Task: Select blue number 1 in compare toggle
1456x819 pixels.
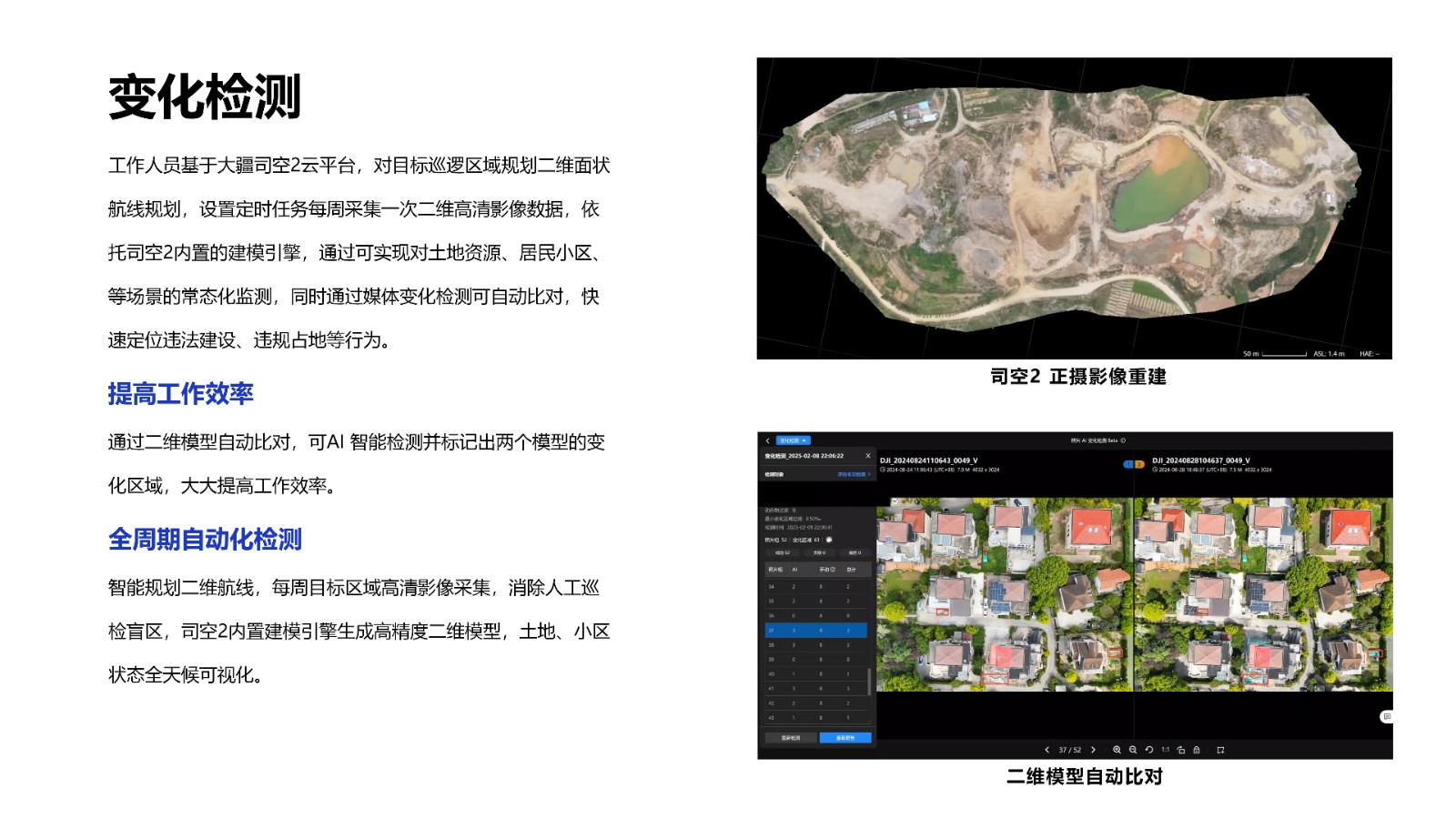Action: coord(1128,464)
